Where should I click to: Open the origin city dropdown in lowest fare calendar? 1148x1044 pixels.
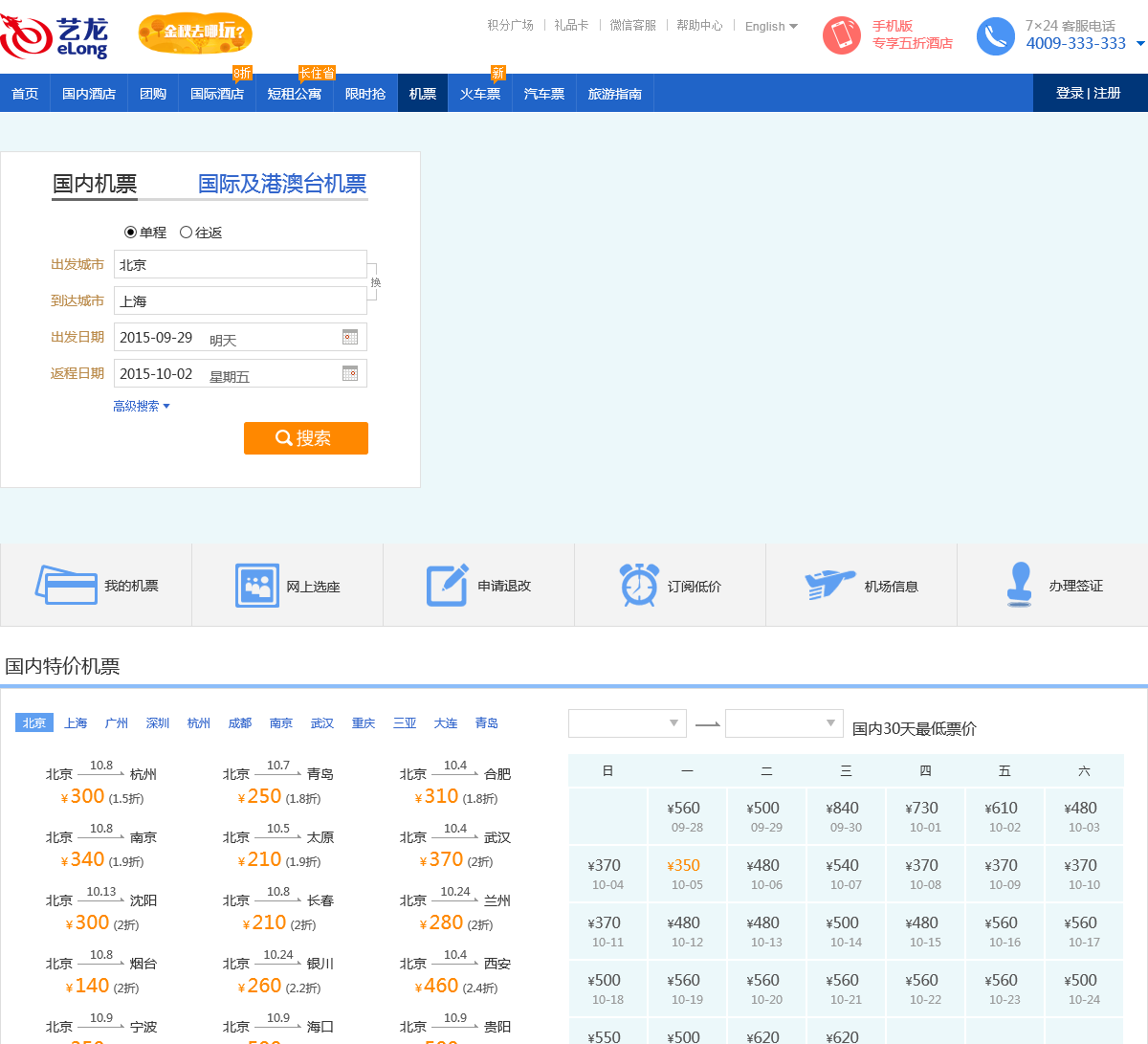click(628, 723)
